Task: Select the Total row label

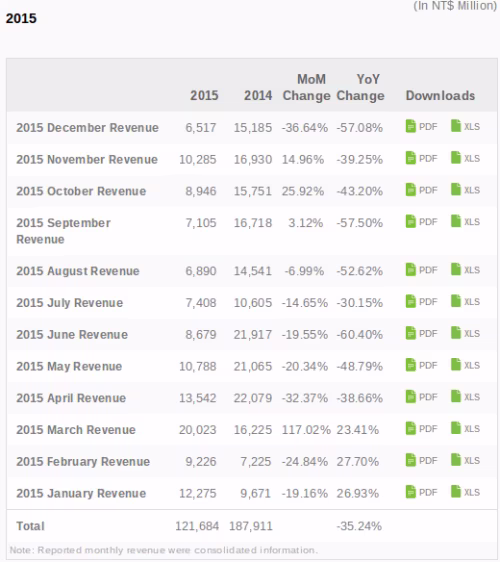Action: (x=30, y=526)
